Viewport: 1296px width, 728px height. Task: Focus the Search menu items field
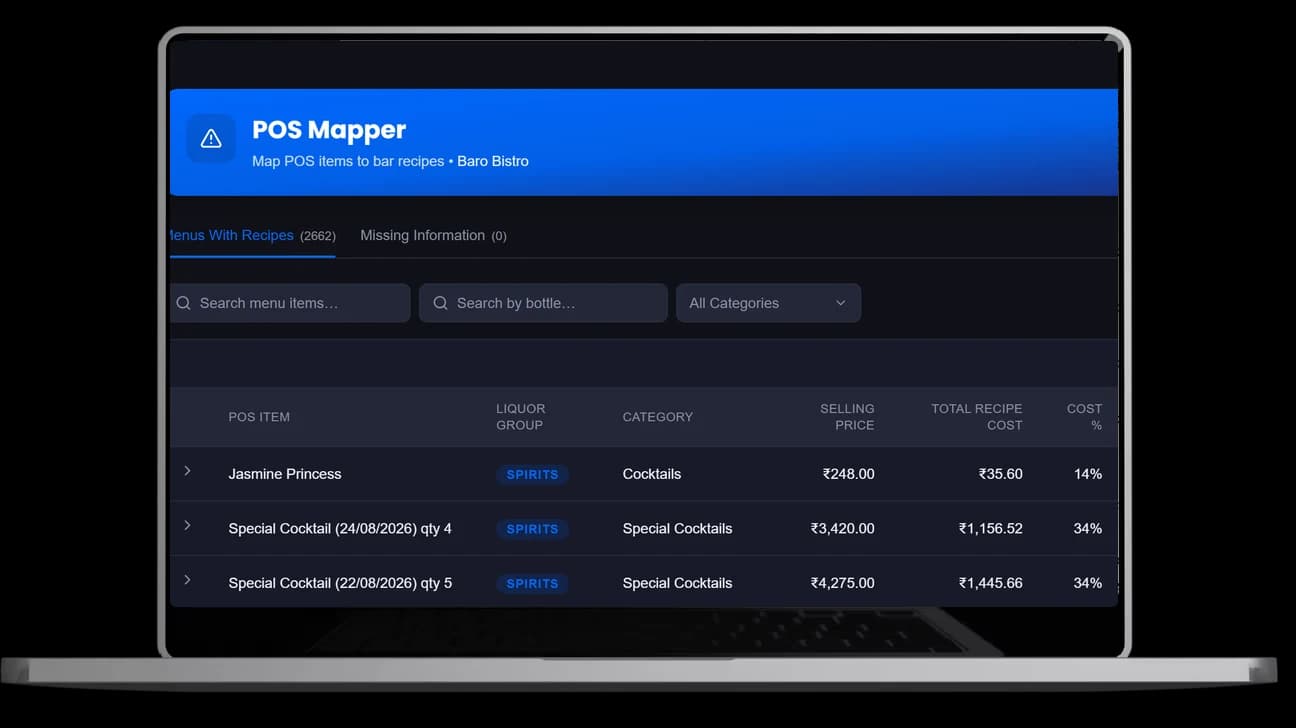(290, 303)
